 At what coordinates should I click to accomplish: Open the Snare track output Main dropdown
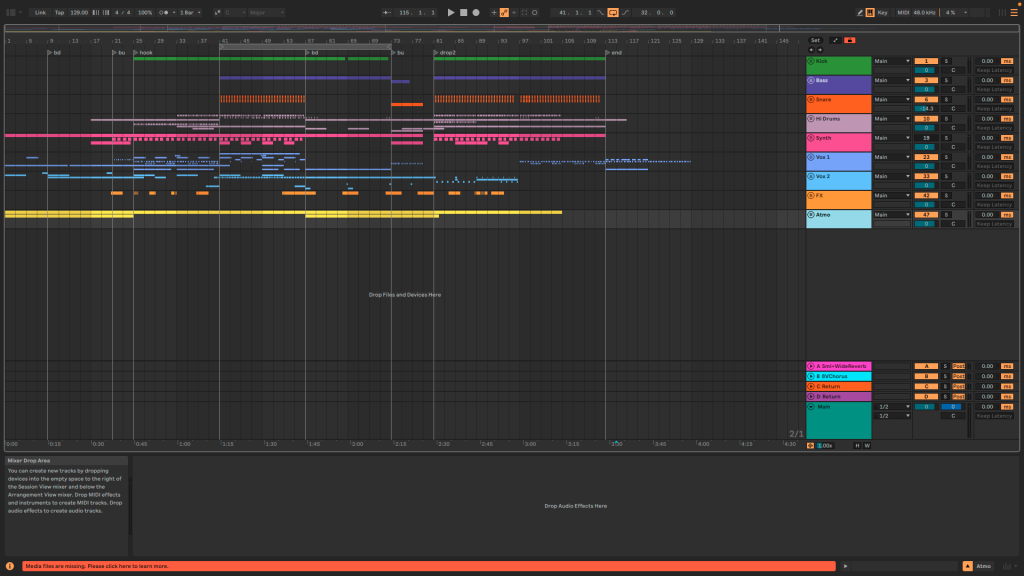pos(892,99)
